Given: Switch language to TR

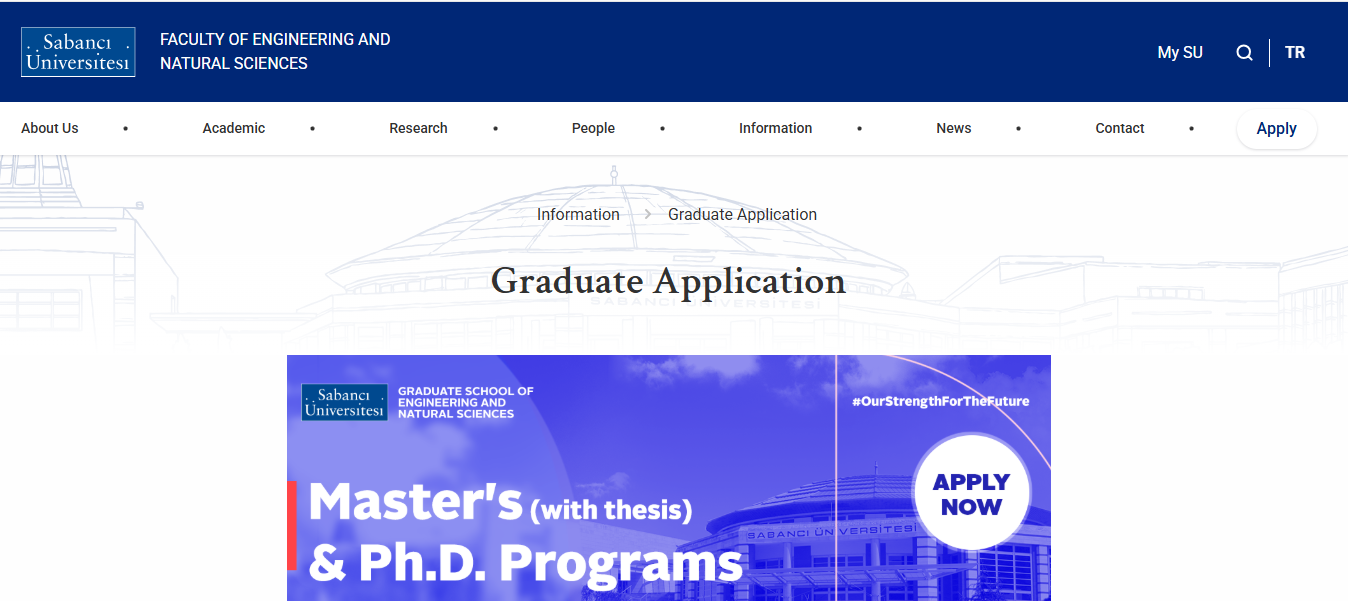Looking at the screenshot, I should point(1295,53).
